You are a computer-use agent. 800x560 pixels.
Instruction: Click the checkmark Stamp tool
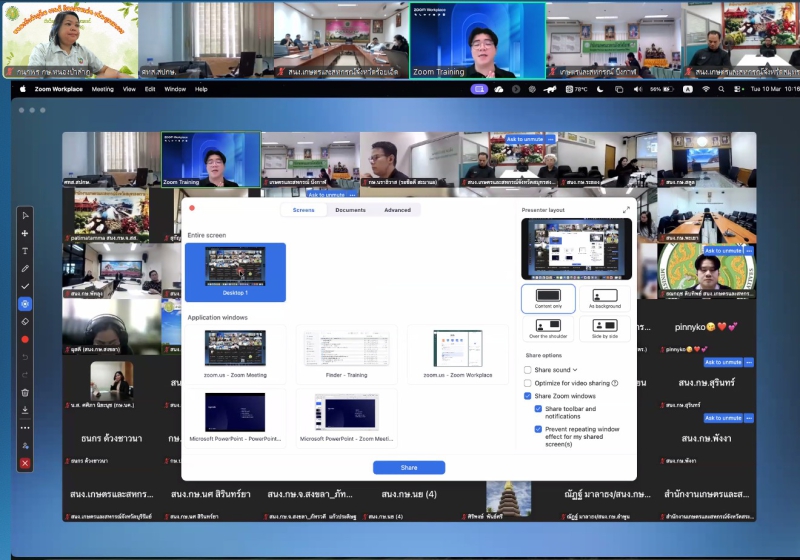25,286
